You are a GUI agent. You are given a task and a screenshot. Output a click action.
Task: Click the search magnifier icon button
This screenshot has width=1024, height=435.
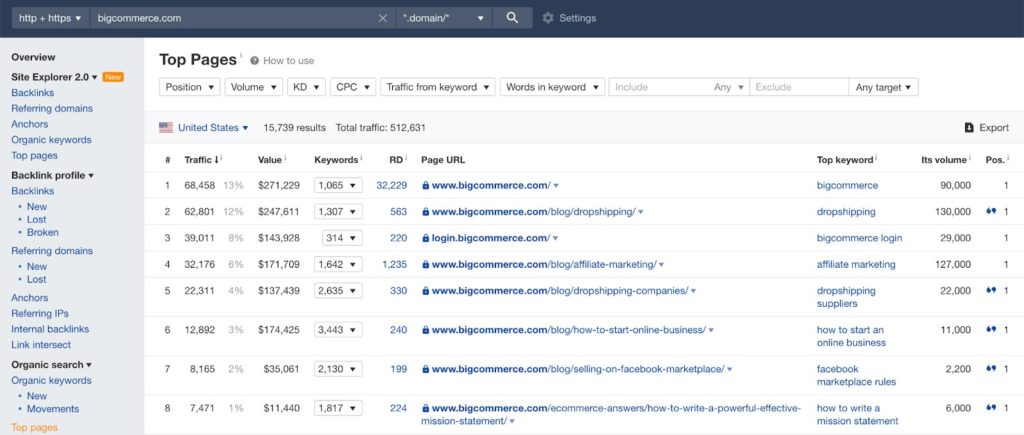pos(512,18)
